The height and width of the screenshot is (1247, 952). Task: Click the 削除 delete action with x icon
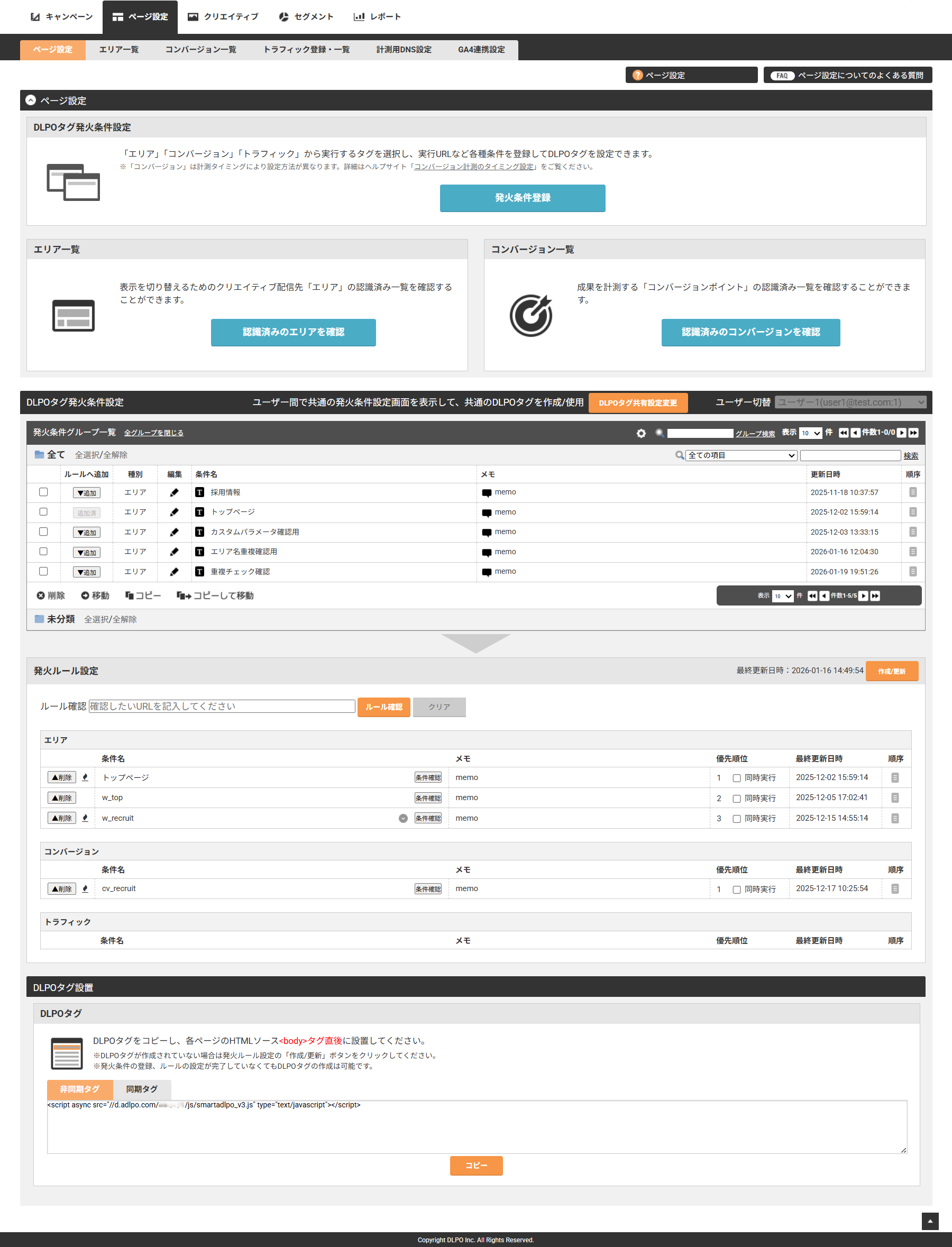[x=50, y=596]
